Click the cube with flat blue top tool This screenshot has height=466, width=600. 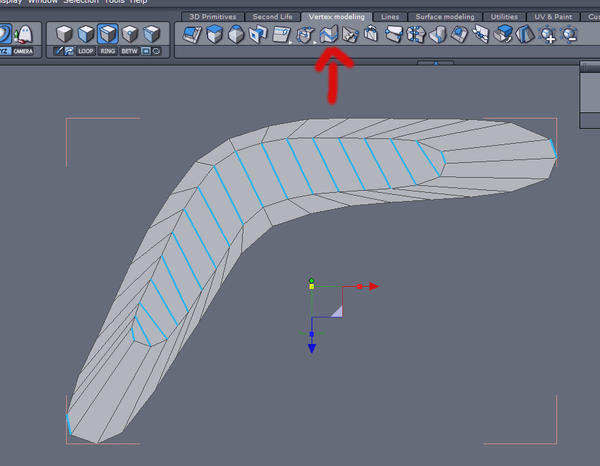click(215, 34)
